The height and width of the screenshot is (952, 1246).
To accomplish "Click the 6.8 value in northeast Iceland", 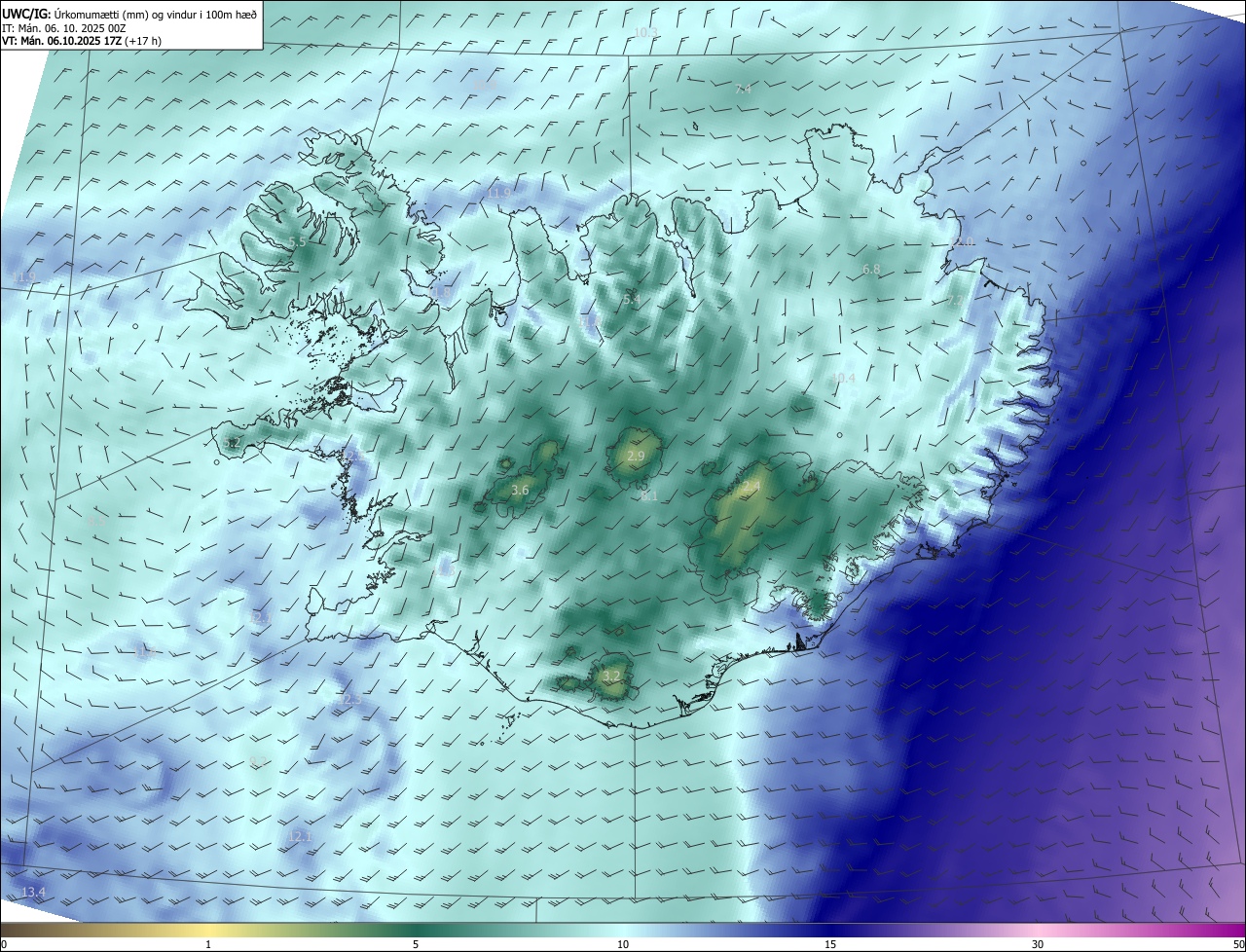I will coord(871,270).
